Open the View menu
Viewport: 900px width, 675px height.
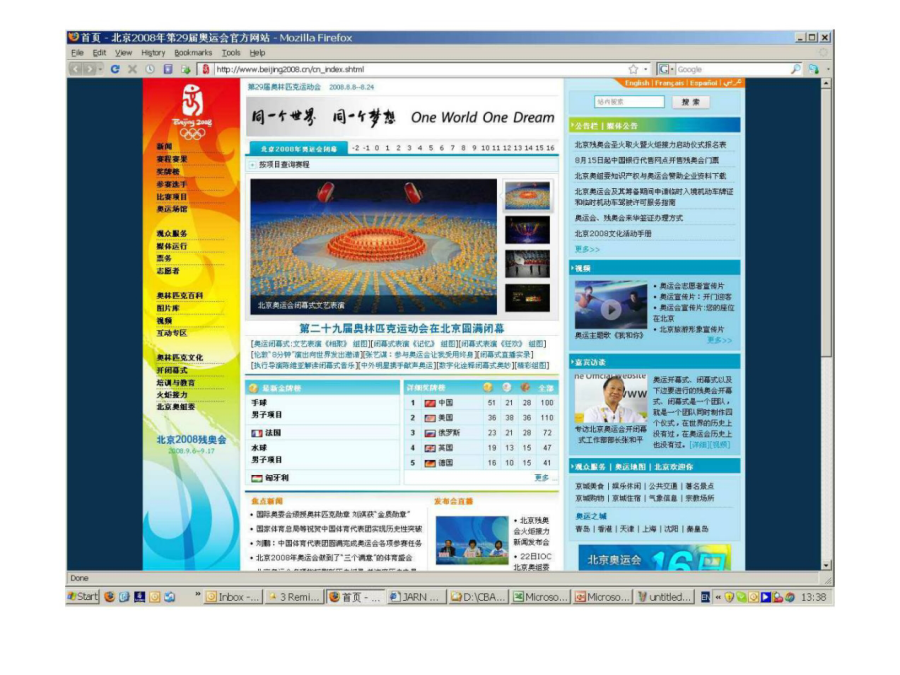(x=123, y=52)
